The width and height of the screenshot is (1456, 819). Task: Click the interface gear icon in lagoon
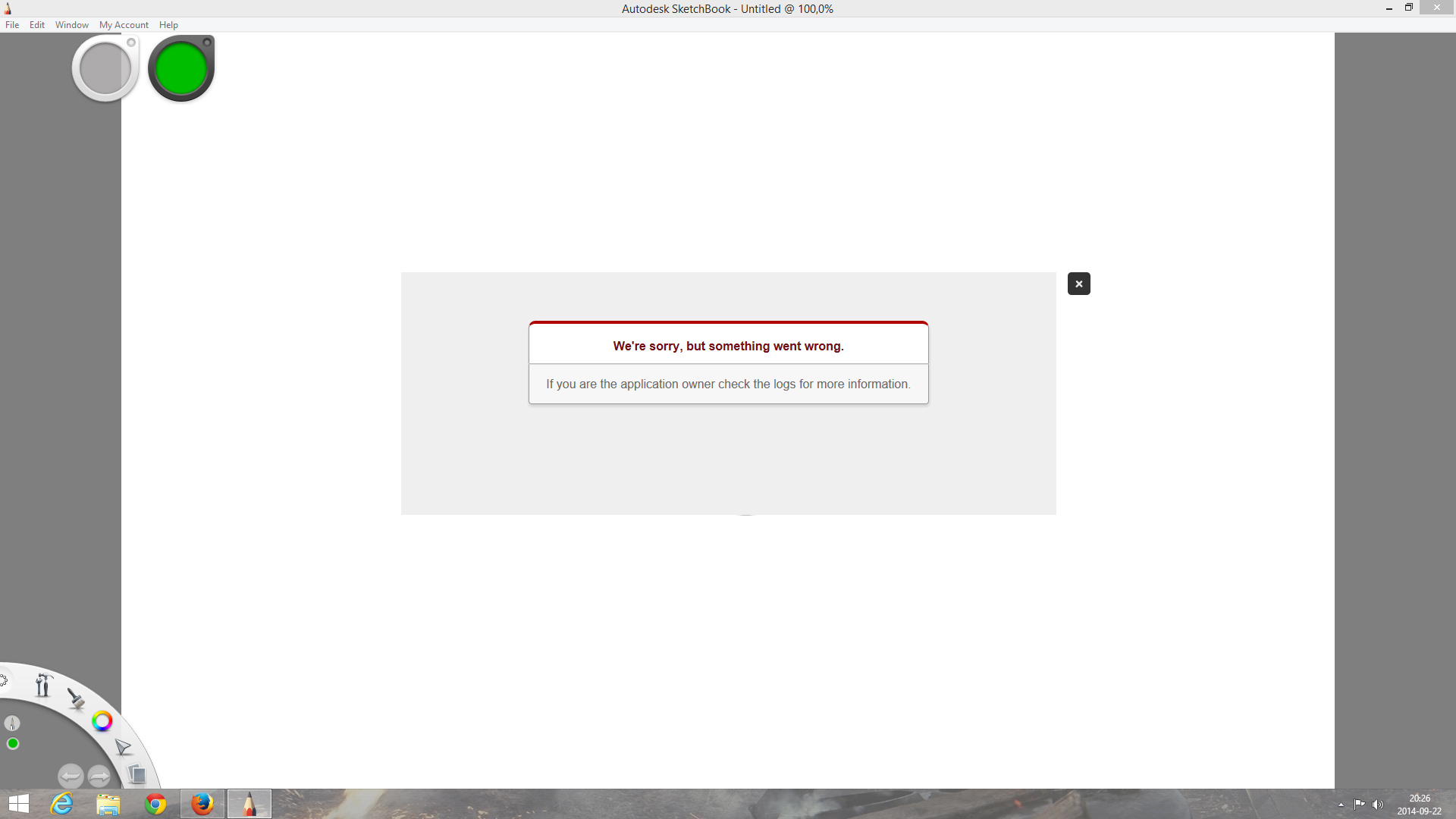[3, 680]
